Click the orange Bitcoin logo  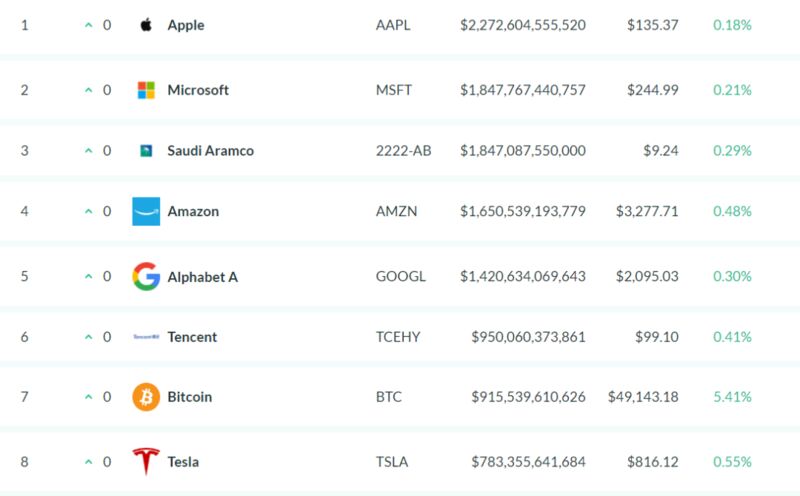tap(146, 396)
